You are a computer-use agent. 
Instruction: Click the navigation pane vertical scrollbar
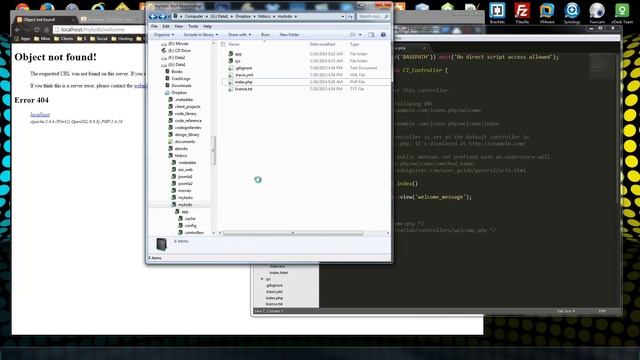[213, 150]
